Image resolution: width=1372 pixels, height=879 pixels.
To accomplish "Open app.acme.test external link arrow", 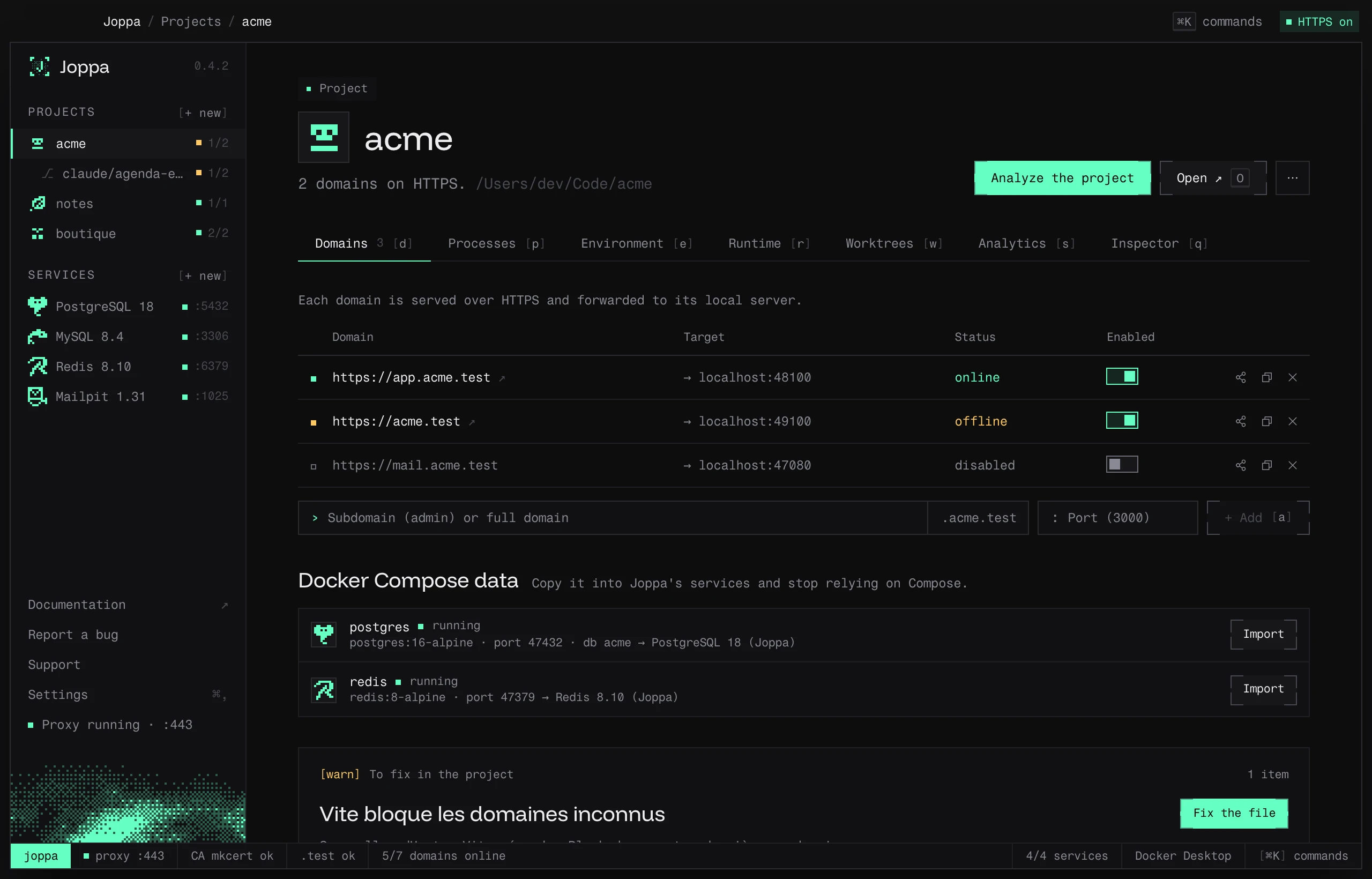I will coord(502,378).
